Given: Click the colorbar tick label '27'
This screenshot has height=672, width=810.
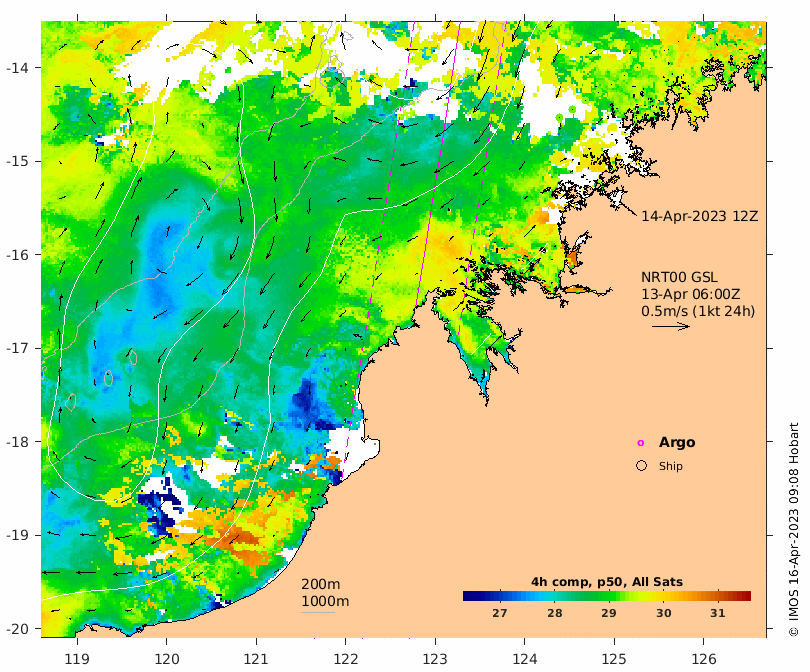Looking at the screenshot, I should click(x=500, y=613).
